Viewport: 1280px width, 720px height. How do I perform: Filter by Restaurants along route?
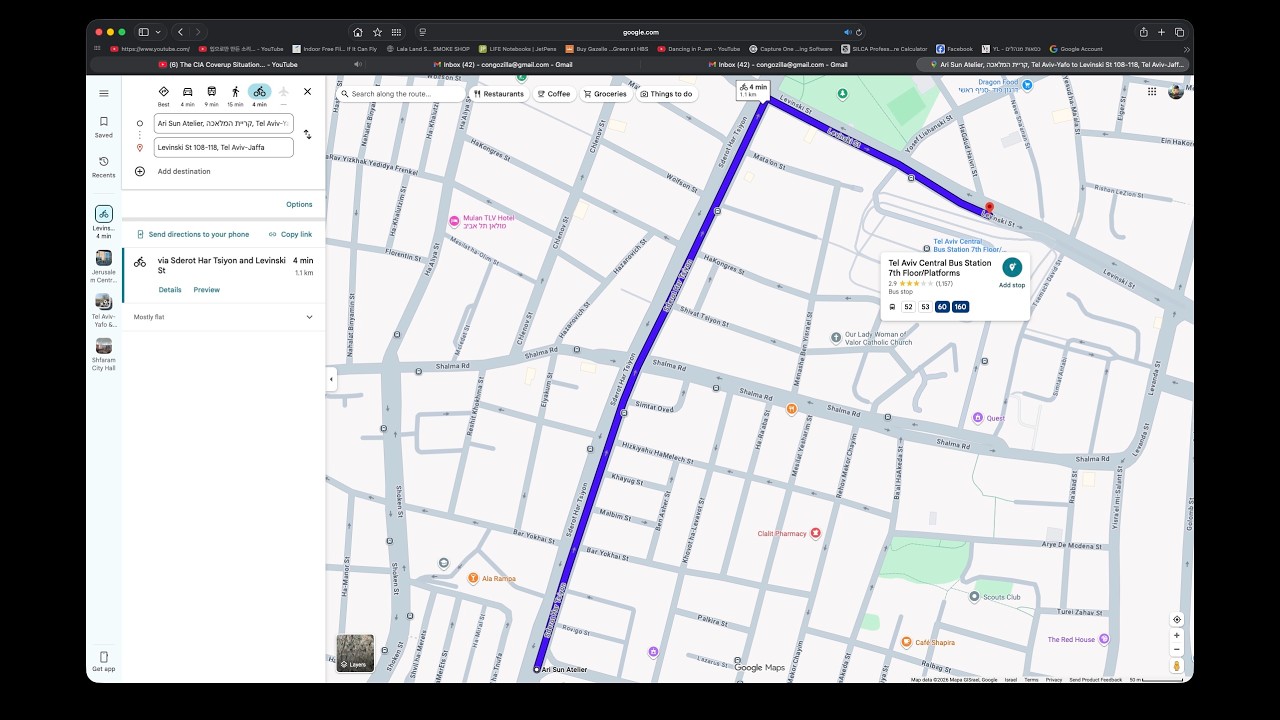coord(499,94)
